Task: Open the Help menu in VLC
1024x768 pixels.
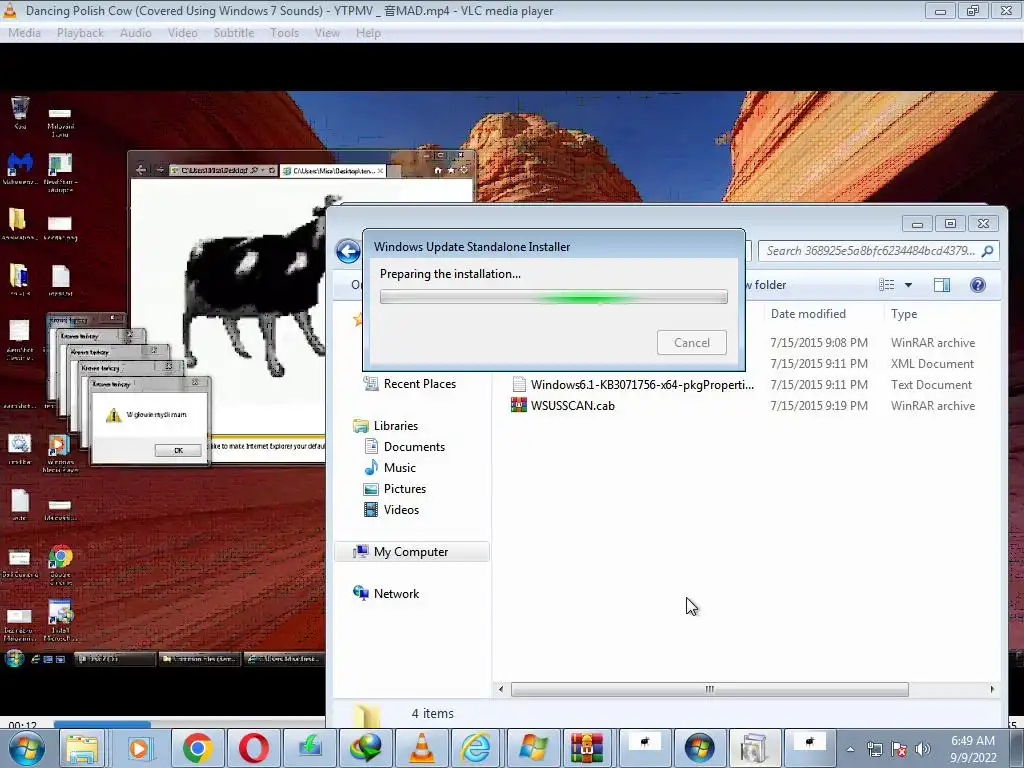Action: [368, 33]
